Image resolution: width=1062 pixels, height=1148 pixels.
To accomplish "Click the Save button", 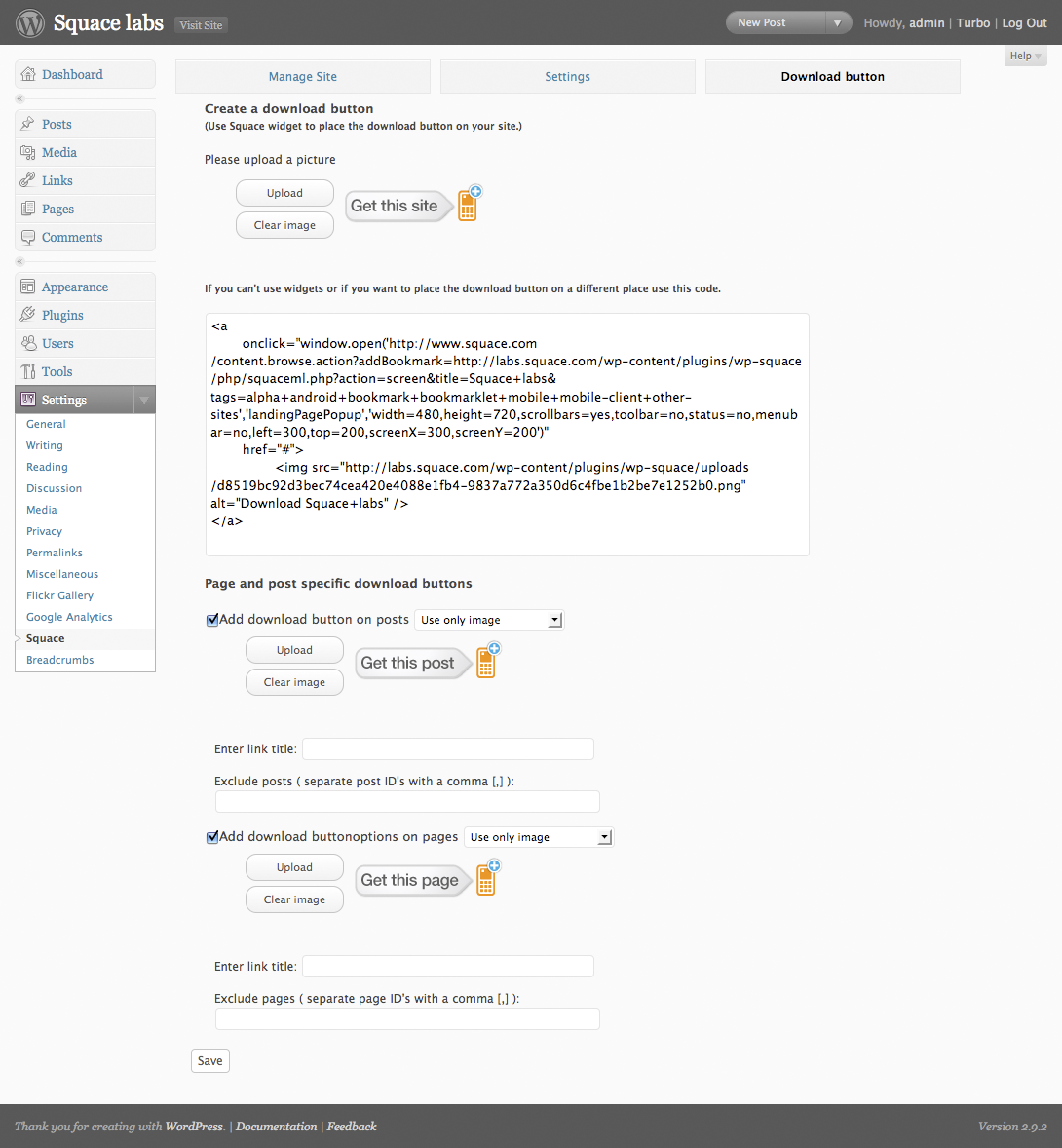I will pos(210,1061).
